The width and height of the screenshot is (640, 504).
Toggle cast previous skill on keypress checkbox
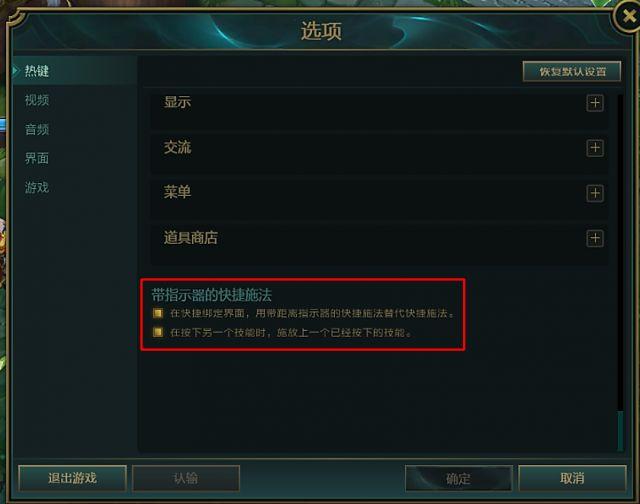coord(158,332)
